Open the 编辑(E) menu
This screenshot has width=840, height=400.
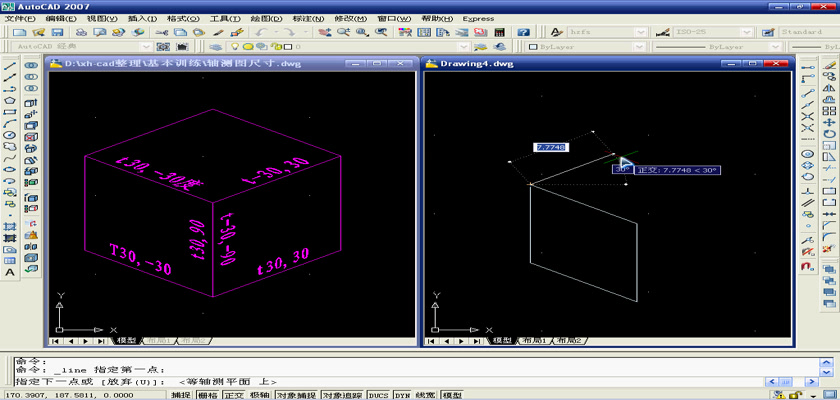pyautogui.click(x=61, y=18)
